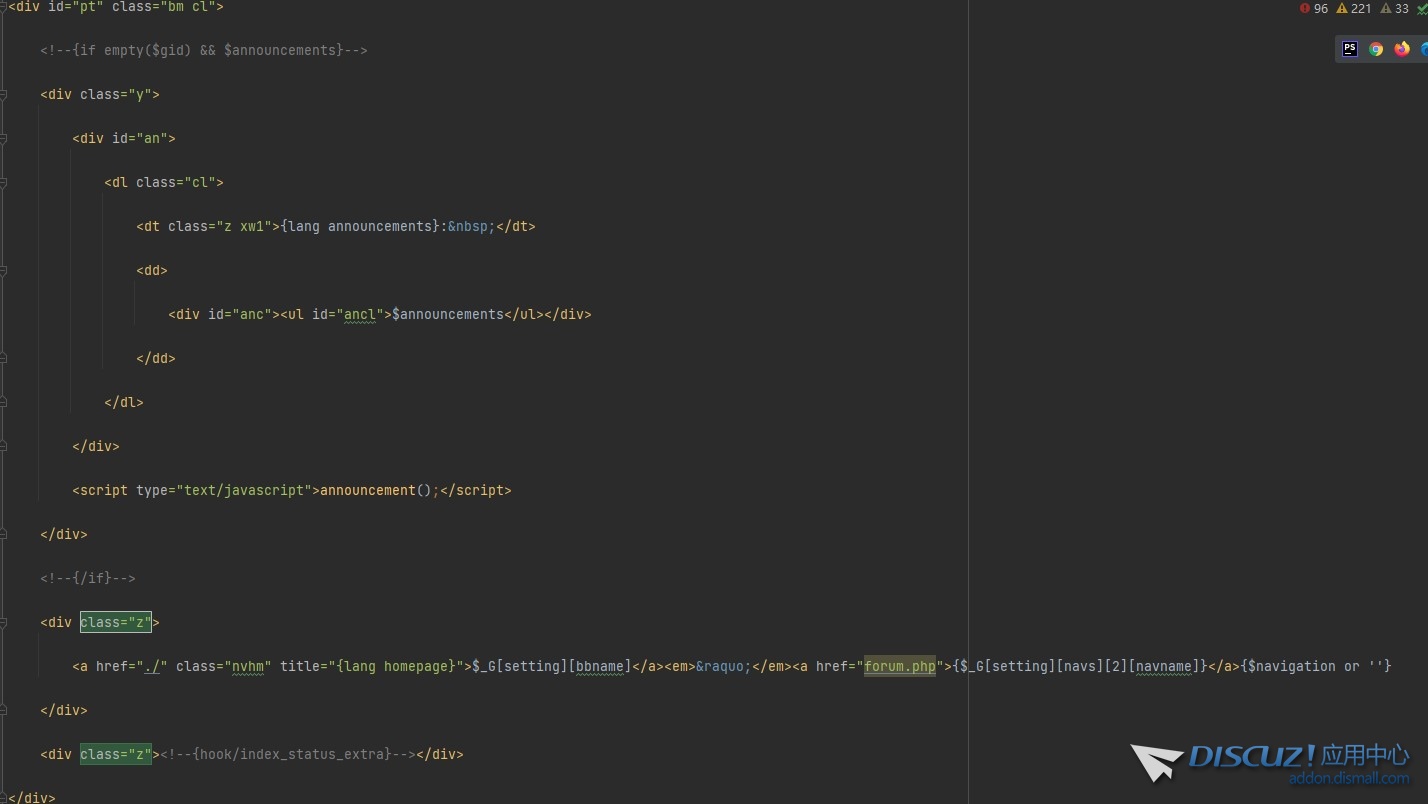Open file in Chrome browser
Screen dimensions: 1428x804
(1376, 49)
